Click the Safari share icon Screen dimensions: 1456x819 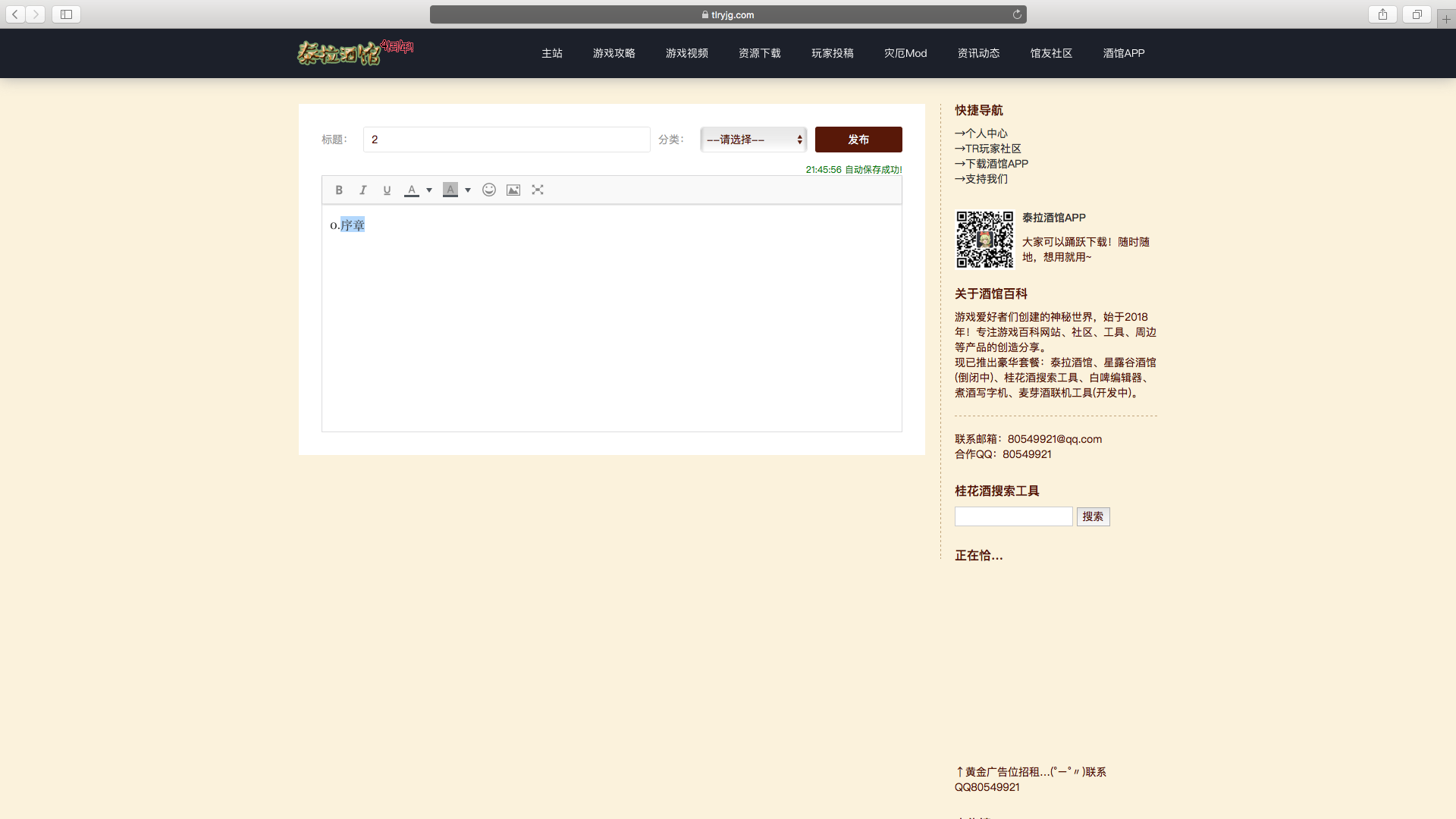point(1382,14)
